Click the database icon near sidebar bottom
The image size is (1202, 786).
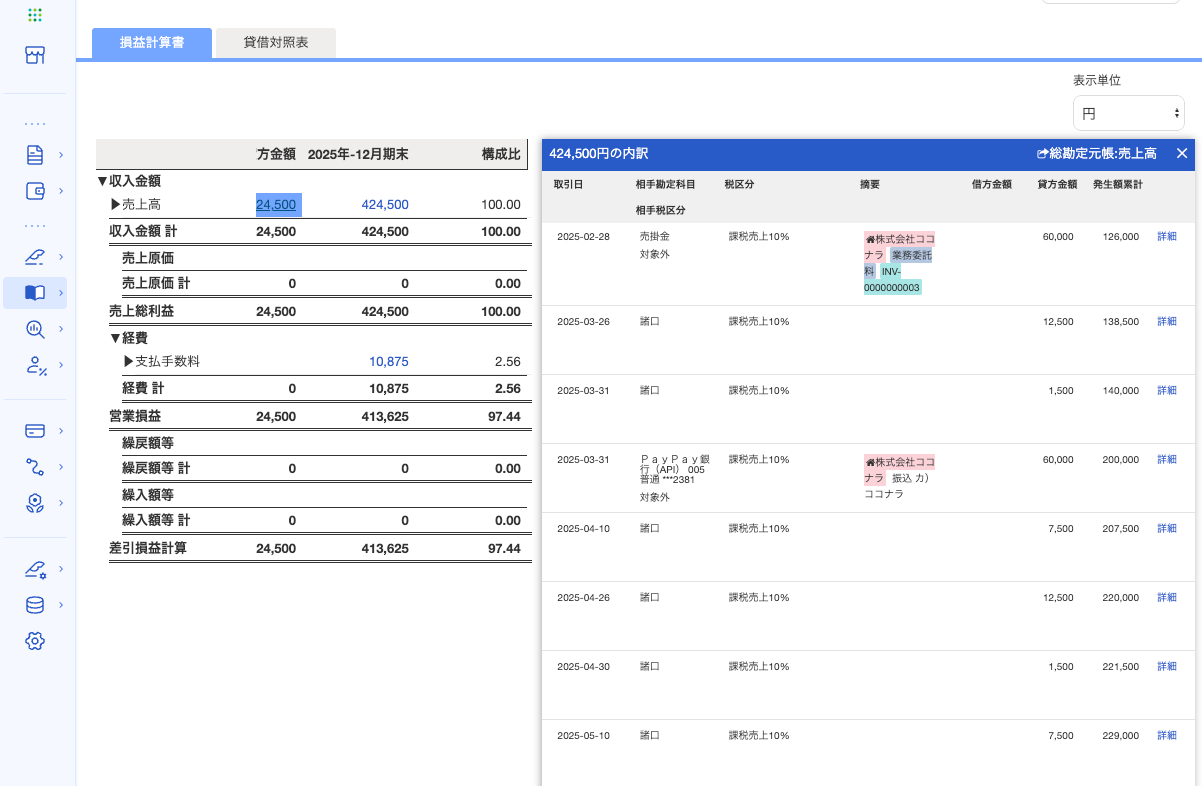click(x=35, y=605)
